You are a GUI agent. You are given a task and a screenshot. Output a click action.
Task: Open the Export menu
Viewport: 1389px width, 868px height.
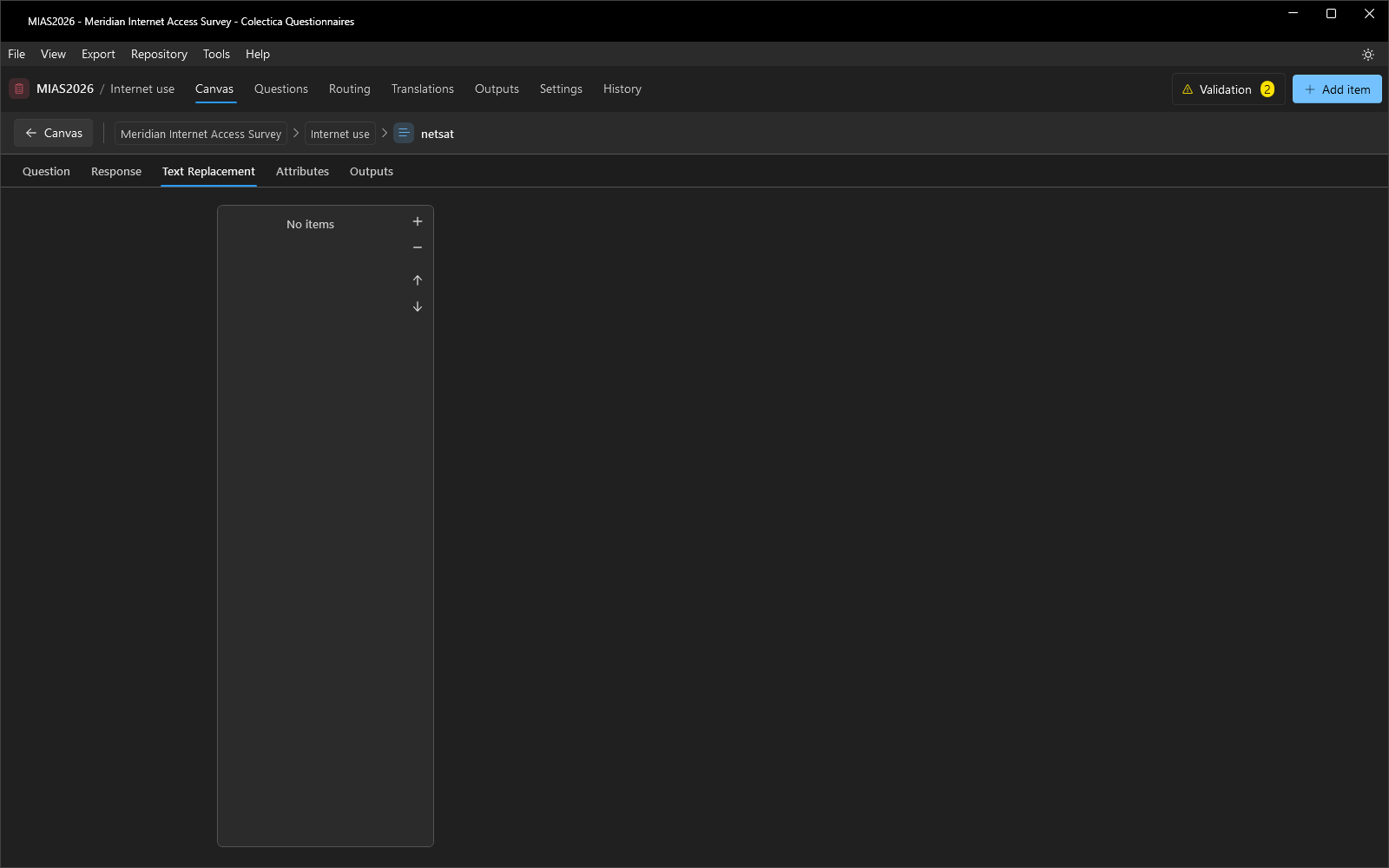pos(98,54)
